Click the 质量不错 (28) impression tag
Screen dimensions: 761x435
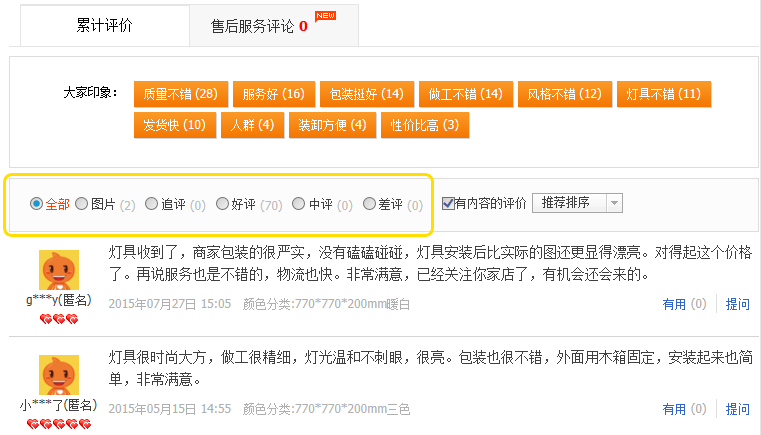tap(180, 94)
